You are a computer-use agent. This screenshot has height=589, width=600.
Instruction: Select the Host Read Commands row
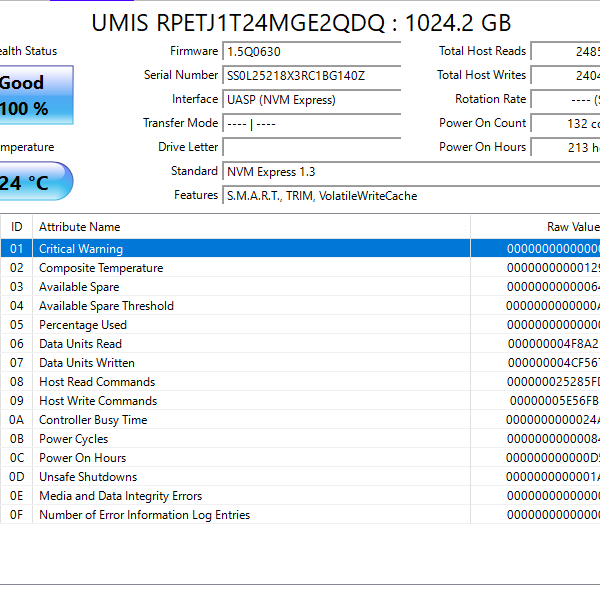[x=300, y=382]
